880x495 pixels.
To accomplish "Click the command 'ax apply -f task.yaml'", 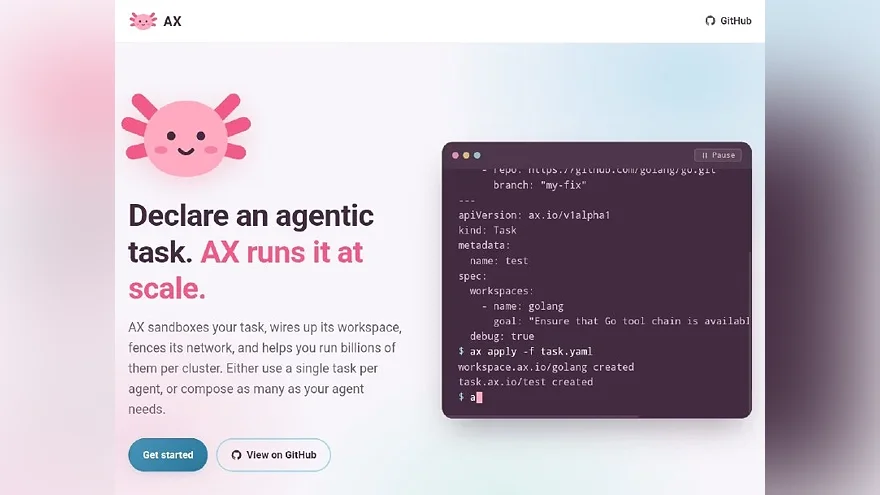I will tap(531, 351).
